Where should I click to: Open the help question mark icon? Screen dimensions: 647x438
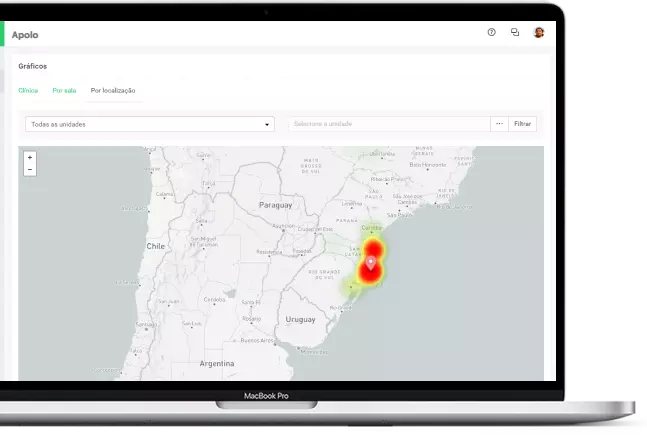[x=491, y=32]
